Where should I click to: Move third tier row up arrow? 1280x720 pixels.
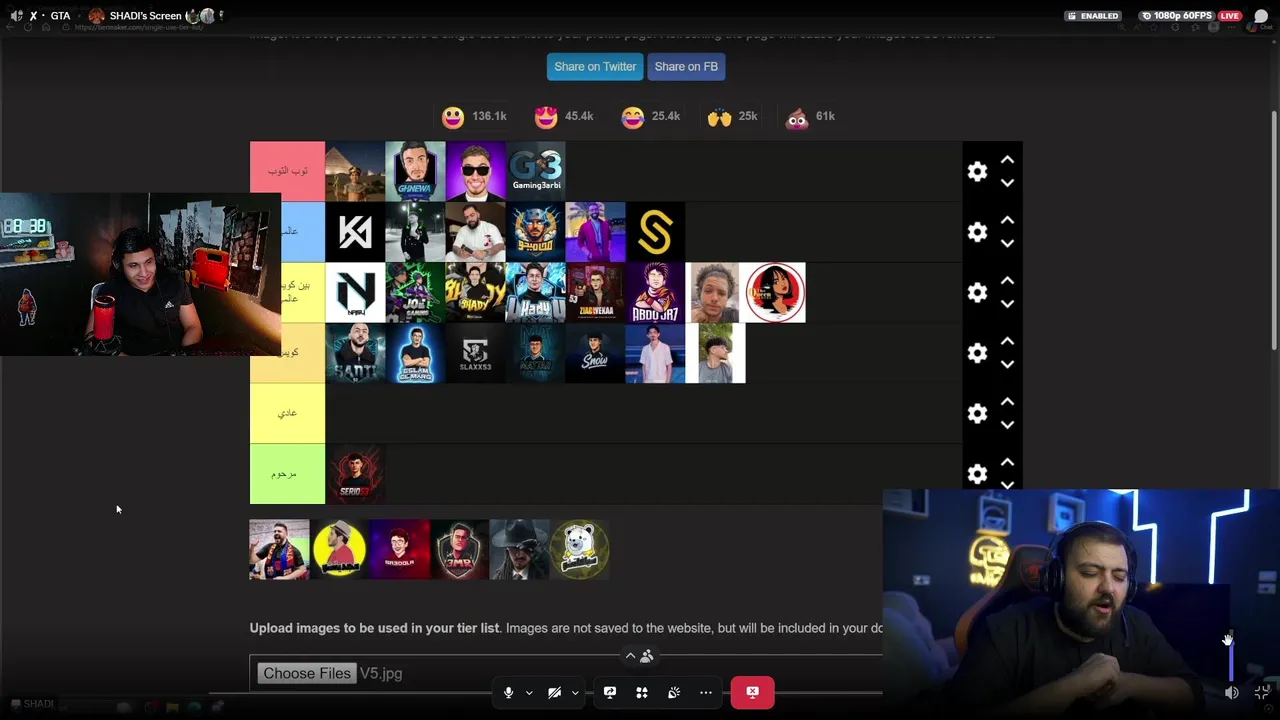1007,281
